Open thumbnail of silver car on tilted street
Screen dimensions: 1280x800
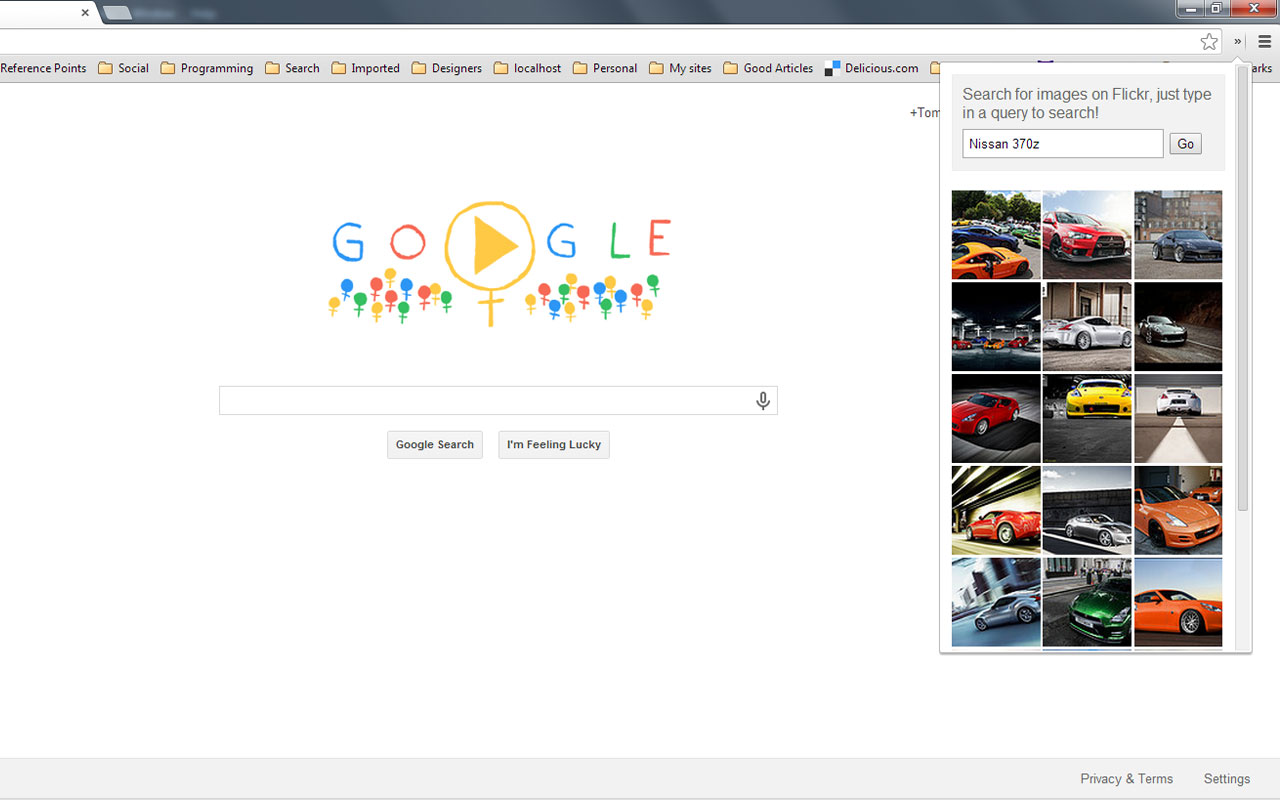[x=996, y=602]
